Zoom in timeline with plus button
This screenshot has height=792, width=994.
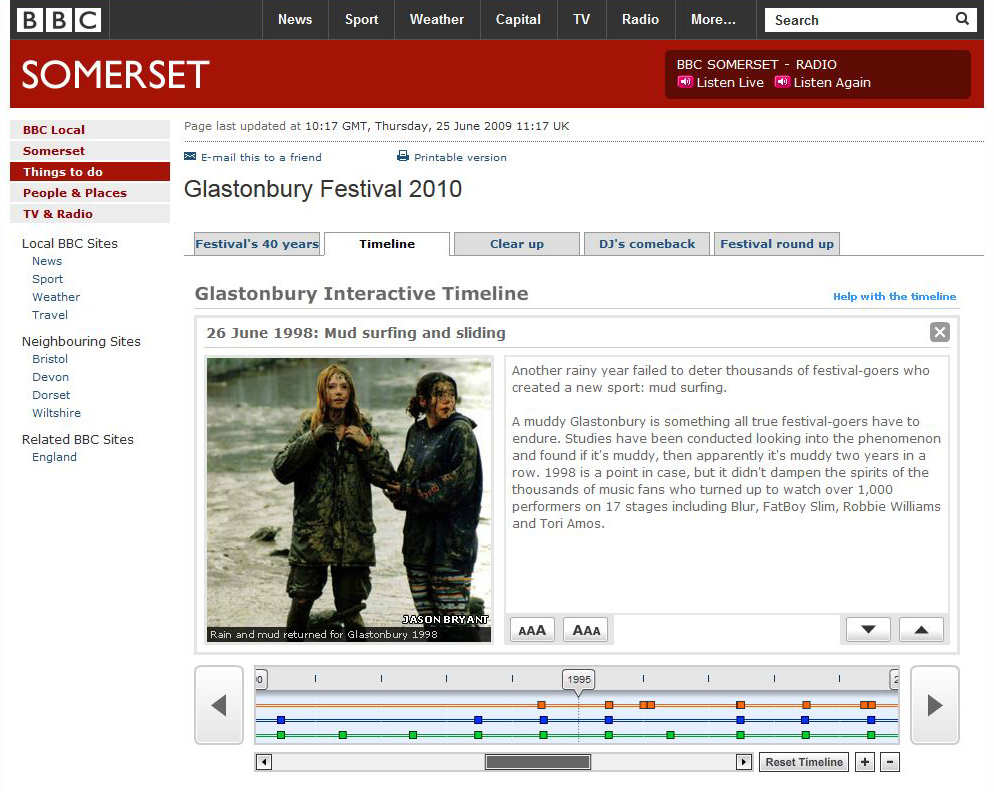pos(865,762)
